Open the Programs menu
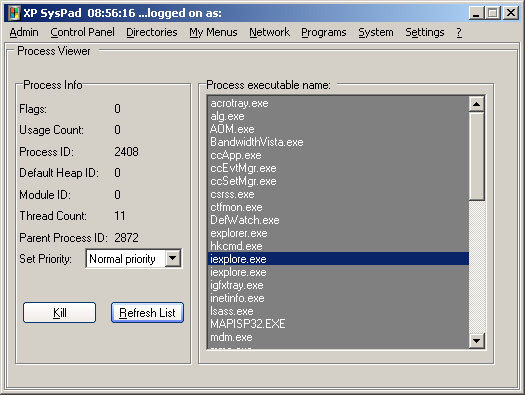This screenshot has height=395, width=525. (324, 32)
